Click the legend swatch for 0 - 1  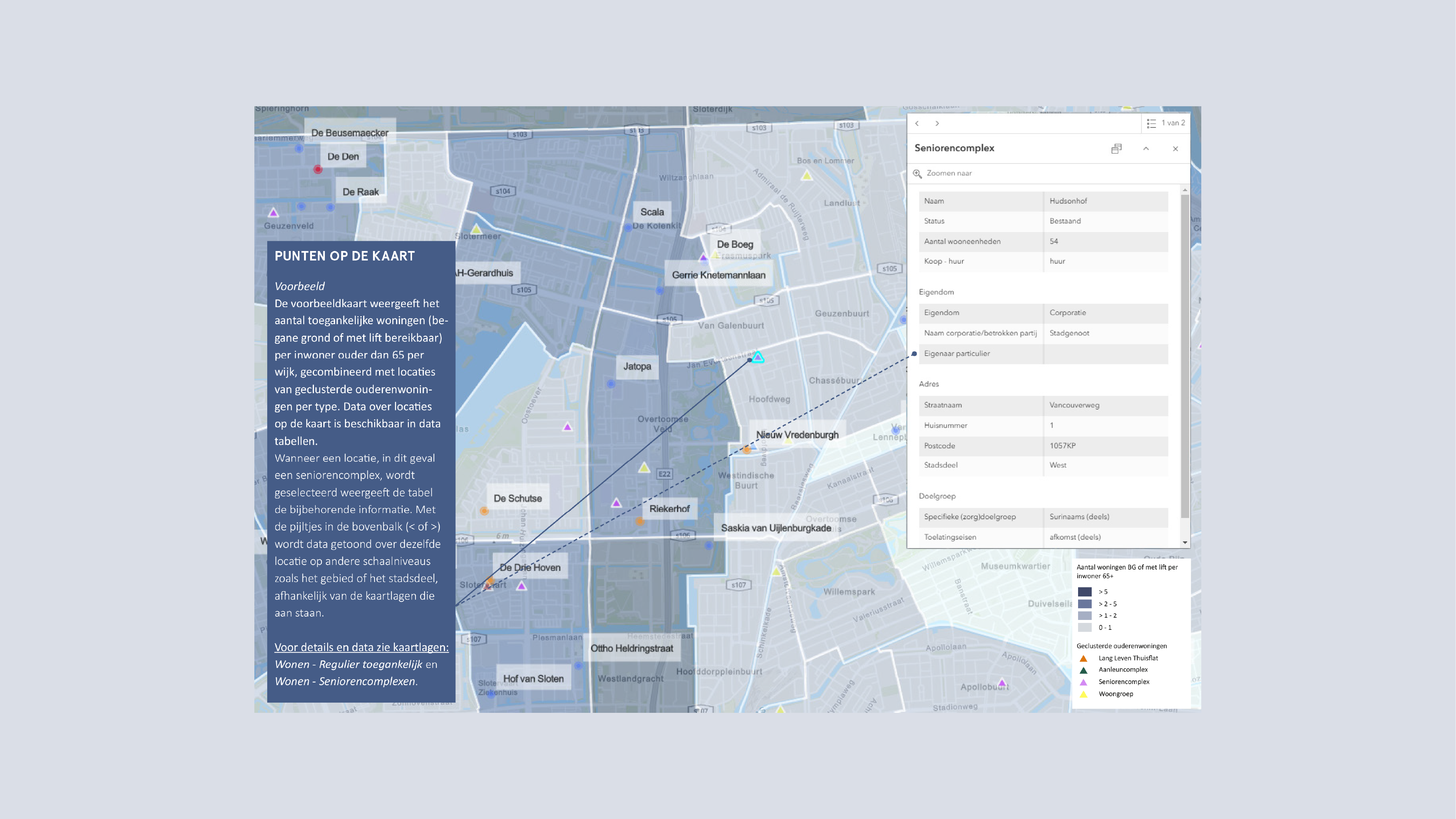[1085, 628]
